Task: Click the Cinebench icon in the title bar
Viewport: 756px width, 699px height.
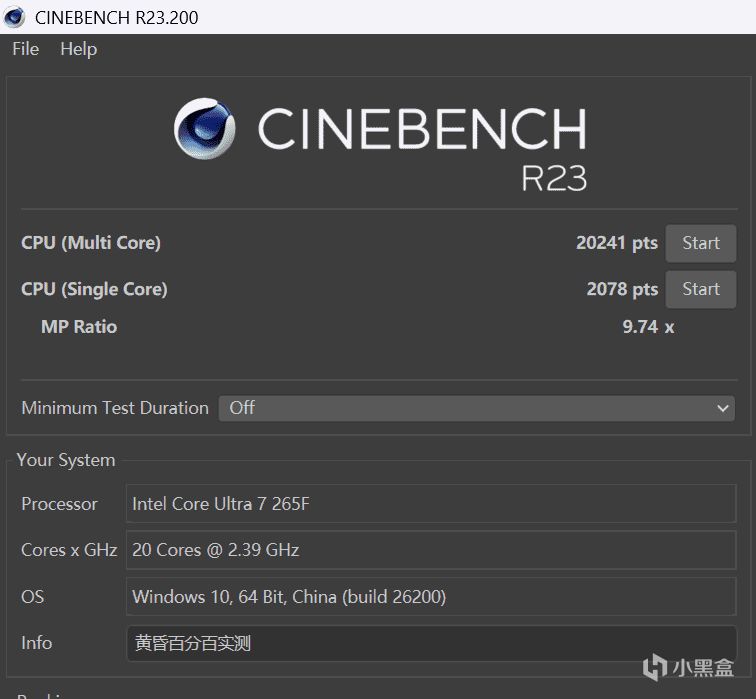Action: pyautogui.click(x=15, y=16)
